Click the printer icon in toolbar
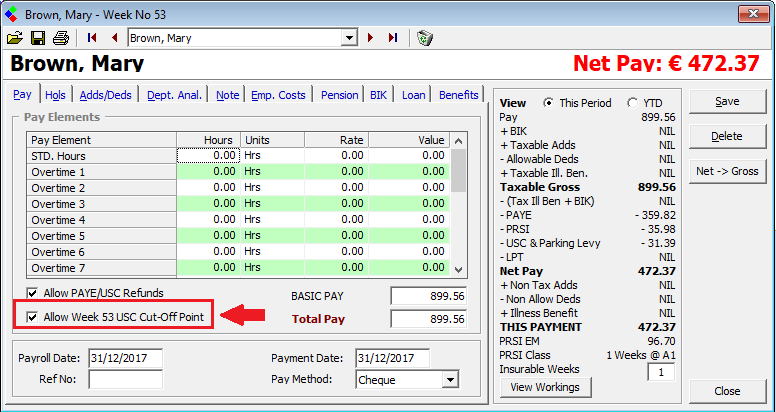The height and width of the screenshot is (412, 776). pyautogui.click(x=60, y=38)
